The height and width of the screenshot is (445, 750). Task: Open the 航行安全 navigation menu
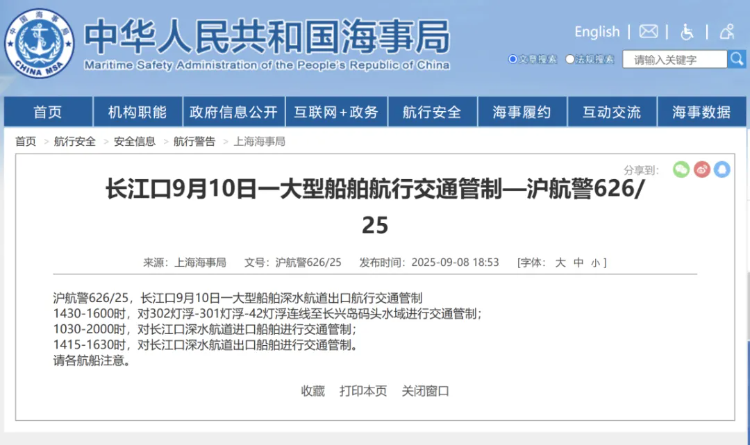(432, 112)
